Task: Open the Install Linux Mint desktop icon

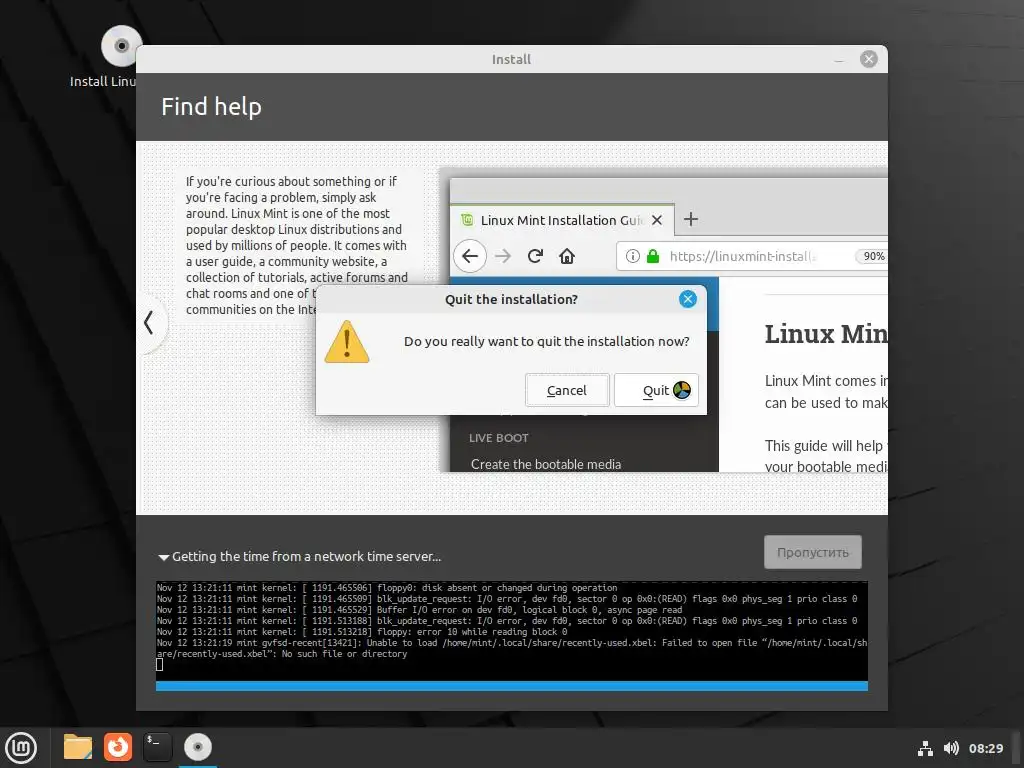Action: coord(121,46)
